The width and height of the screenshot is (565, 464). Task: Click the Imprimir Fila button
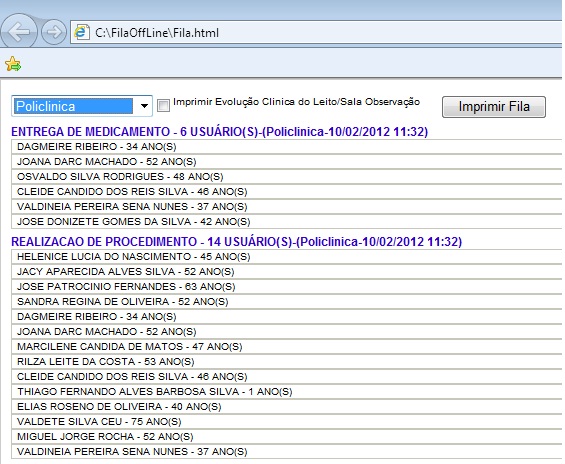494,107
